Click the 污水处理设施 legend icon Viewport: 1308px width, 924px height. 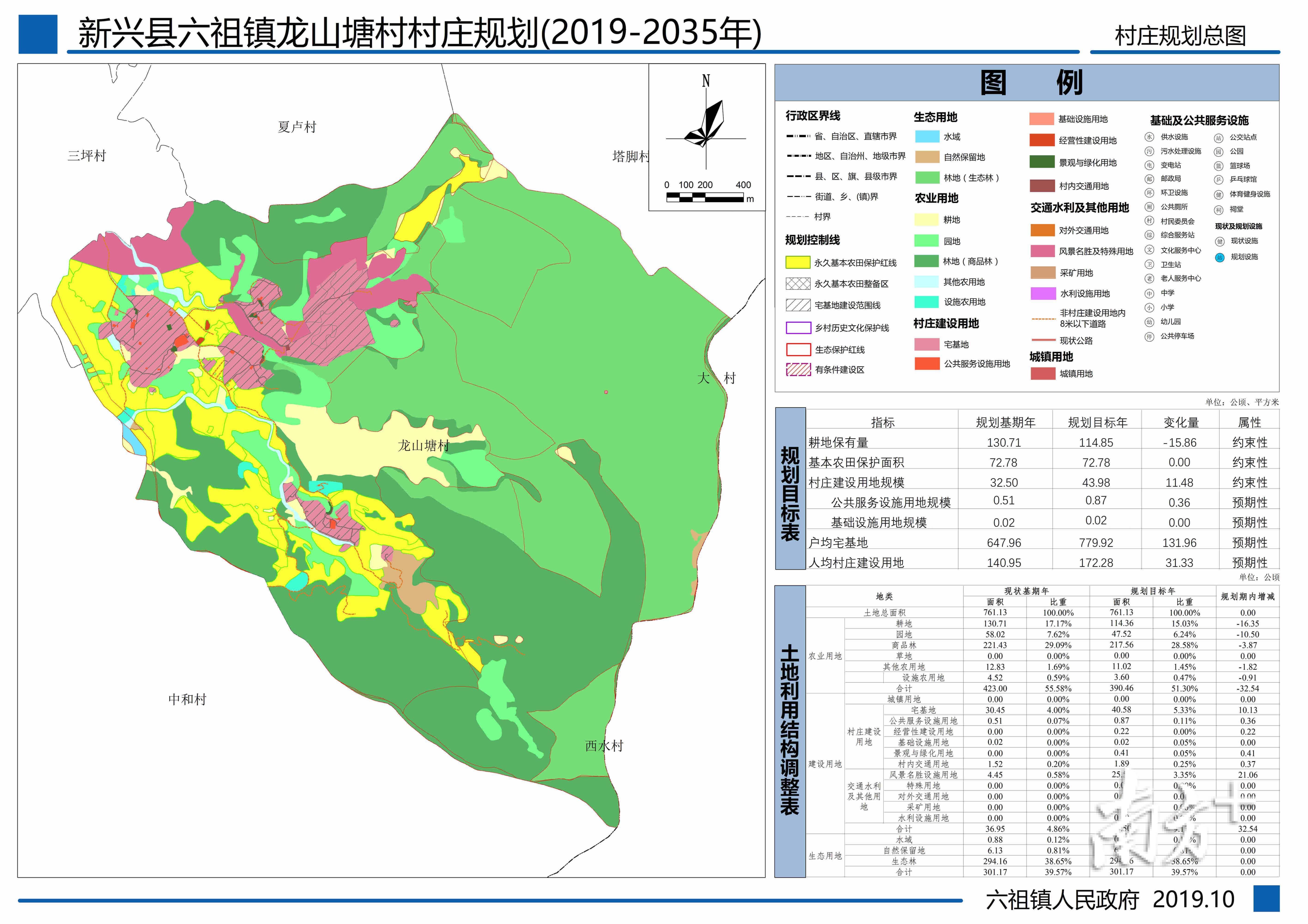(x=1150, y=151)
